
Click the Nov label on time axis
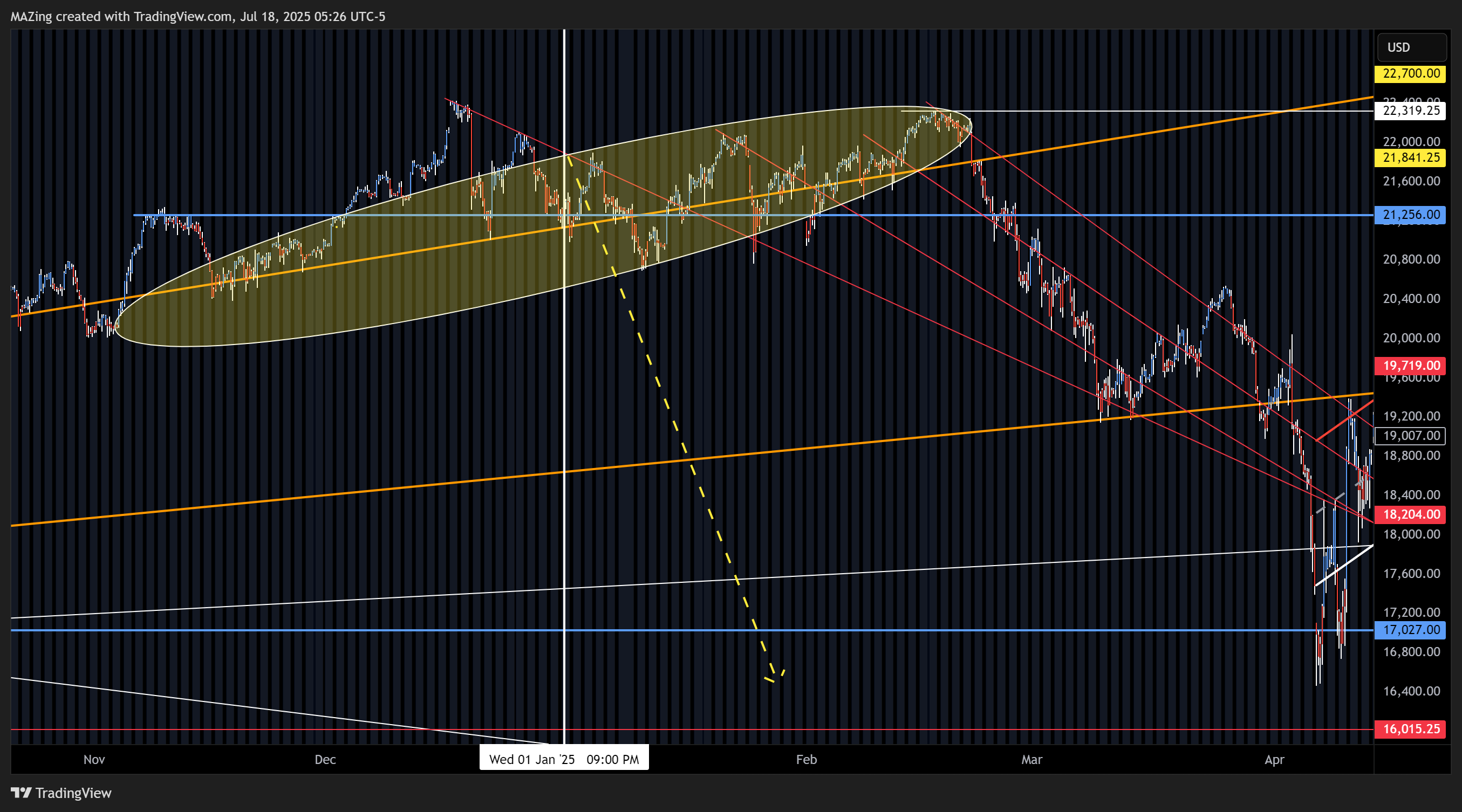tap(94, 760)
